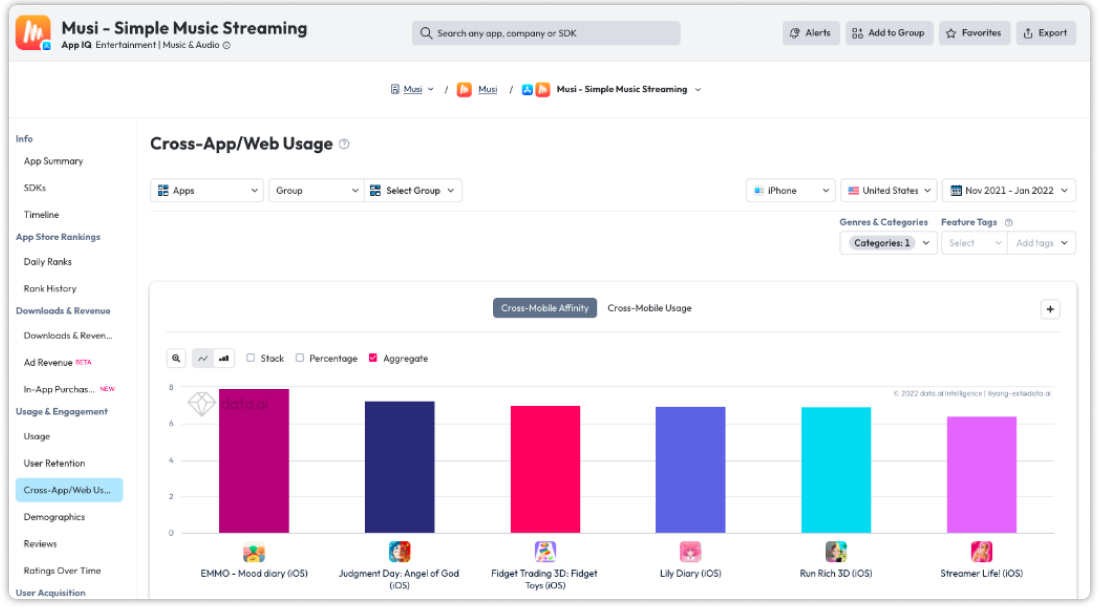Switch to Cross-Mobile Affinity tab

[x=544, y=308]
